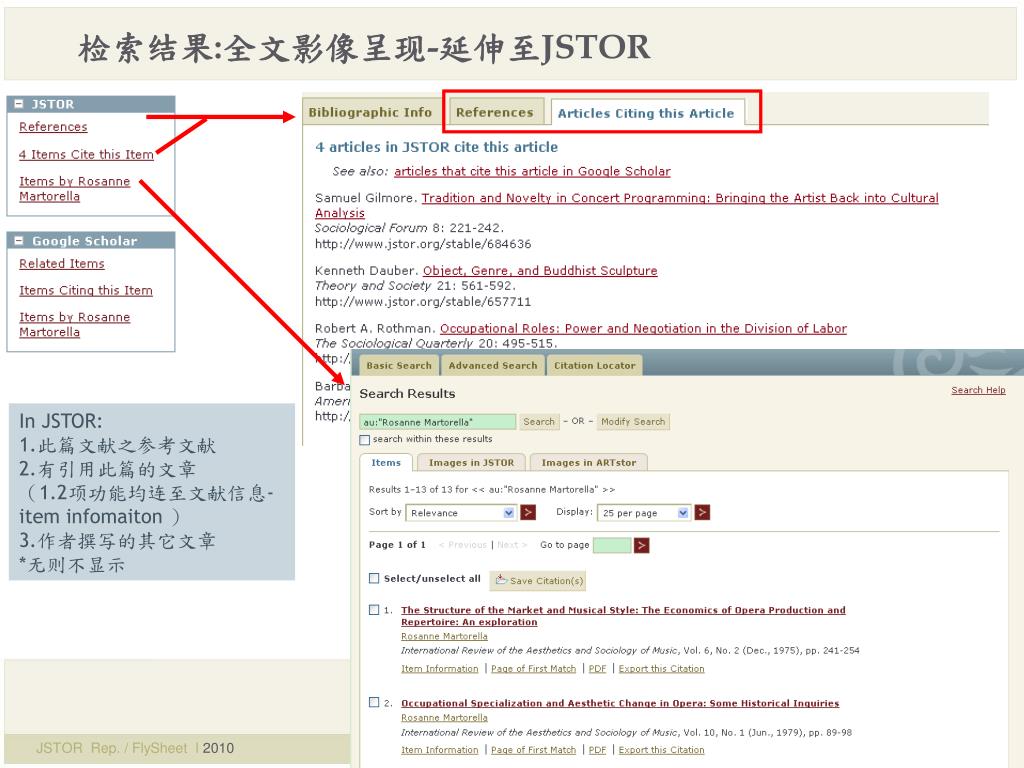Open Occupational Roles: Power and Negotiation article
The image size is (1024, 768).
pos(643,328)
